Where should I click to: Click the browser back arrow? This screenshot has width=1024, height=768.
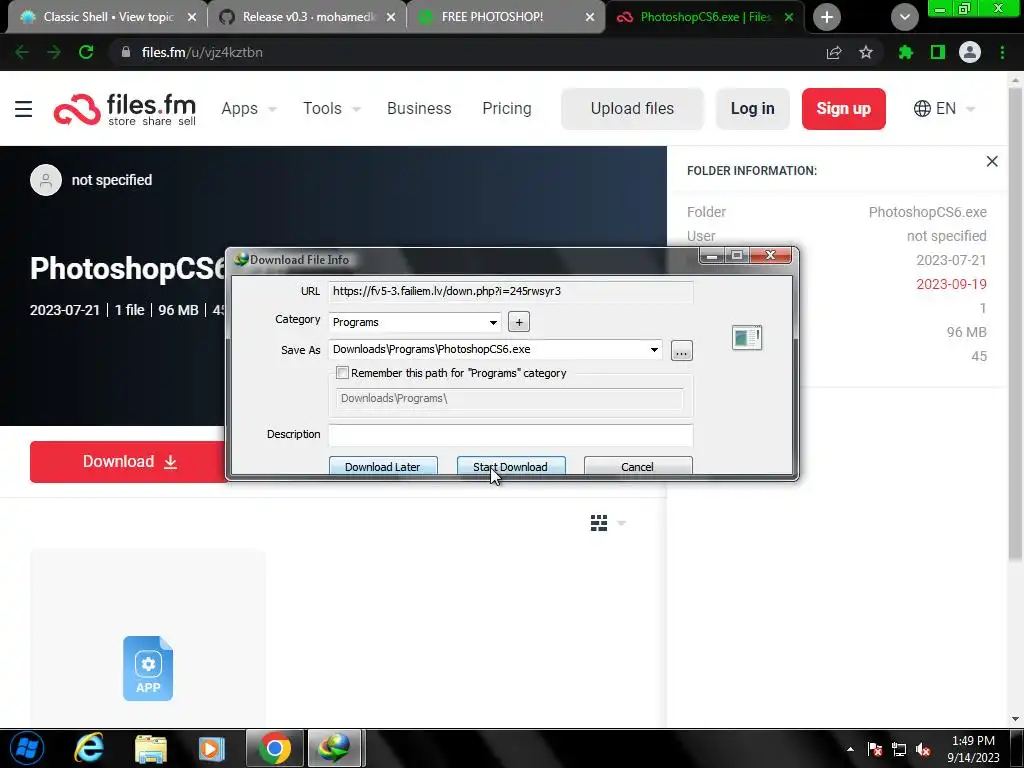pos(22,52)
